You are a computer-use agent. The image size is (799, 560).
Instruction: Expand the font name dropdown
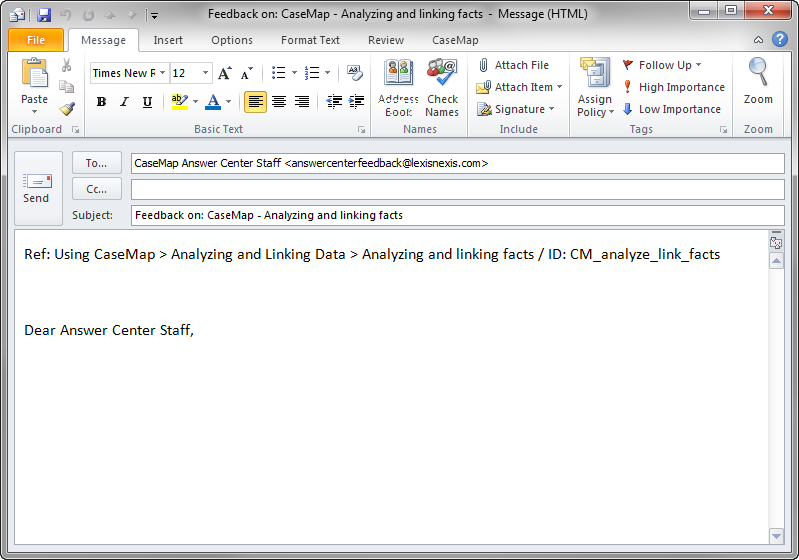(161, 73)
